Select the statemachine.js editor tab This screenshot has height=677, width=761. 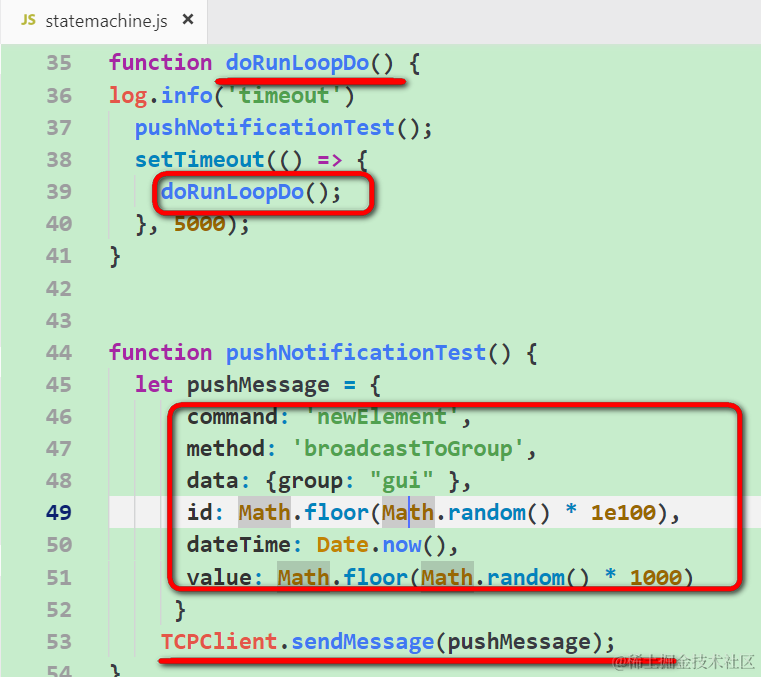point(104,21)
